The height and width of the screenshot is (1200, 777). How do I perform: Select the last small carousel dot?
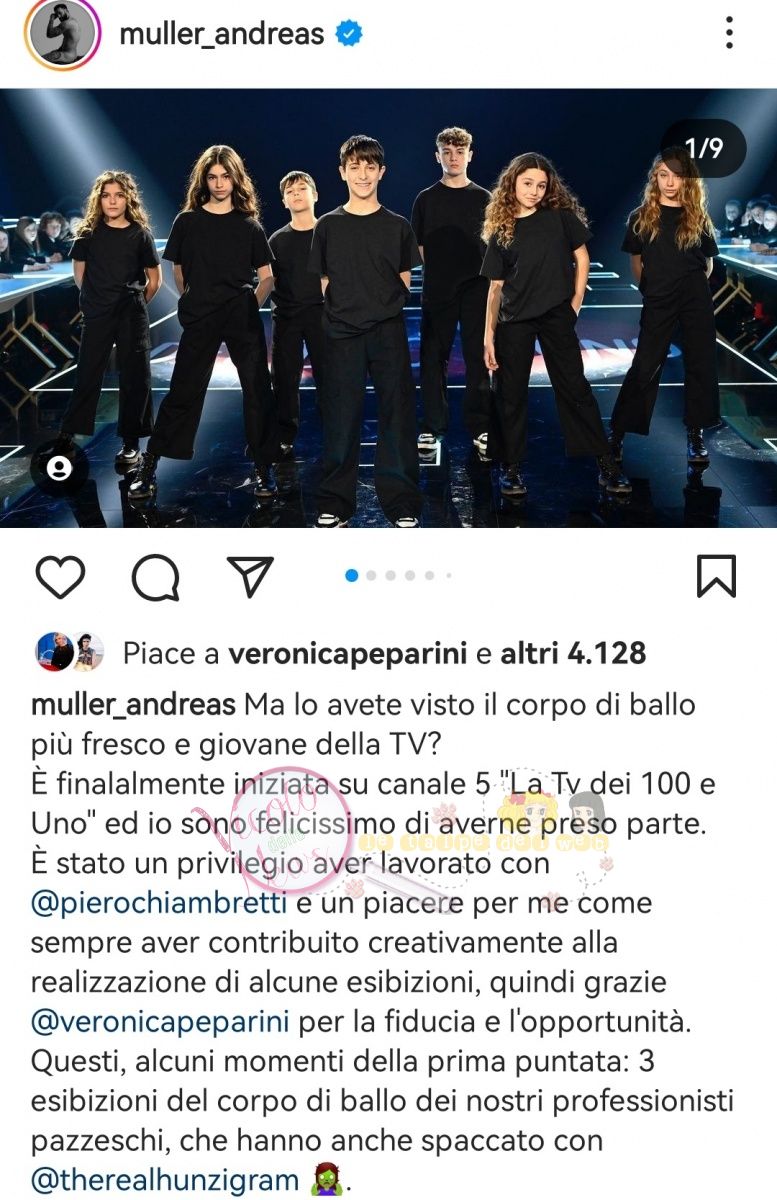pos(449,575)
